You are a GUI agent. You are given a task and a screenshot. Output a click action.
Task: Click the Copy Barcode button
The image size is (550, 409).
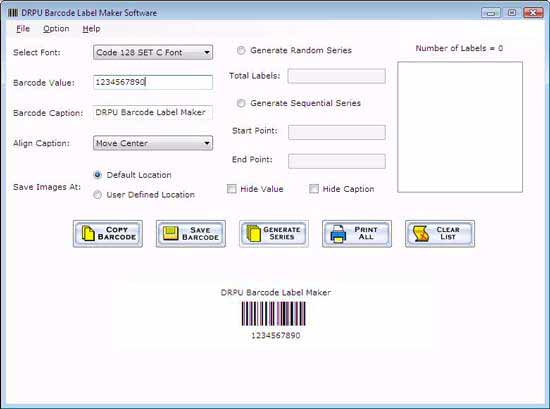(x=108, y=234)
